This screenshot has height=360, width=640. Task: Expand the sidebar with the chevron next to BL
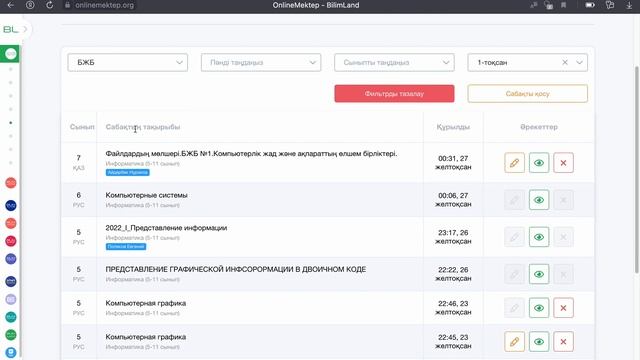click(x=25, y=29)
